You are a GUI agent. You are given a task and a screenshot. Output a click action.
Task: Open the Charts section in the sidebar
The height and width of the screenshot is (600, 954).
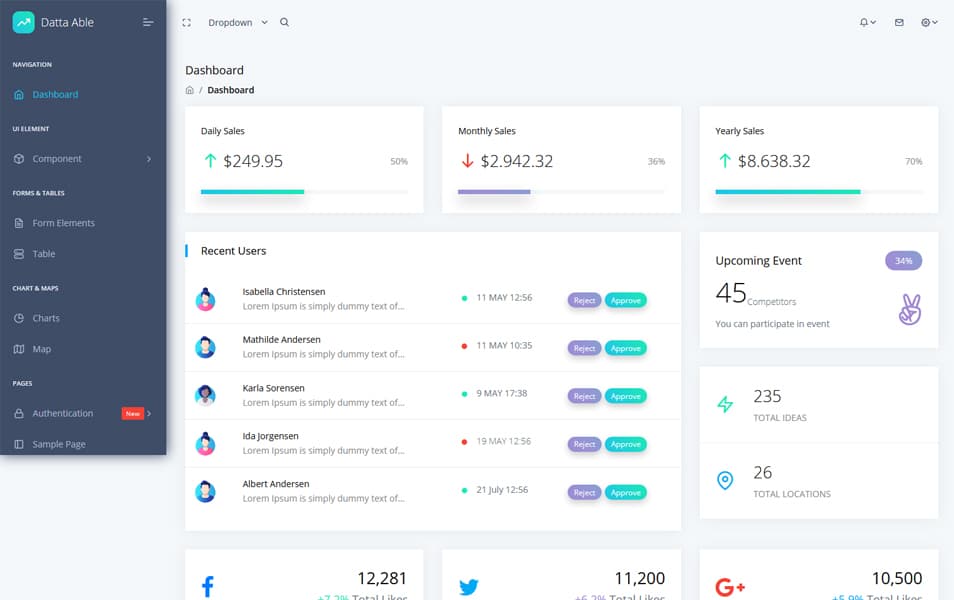pyautogui.click(x=45, y=318)
